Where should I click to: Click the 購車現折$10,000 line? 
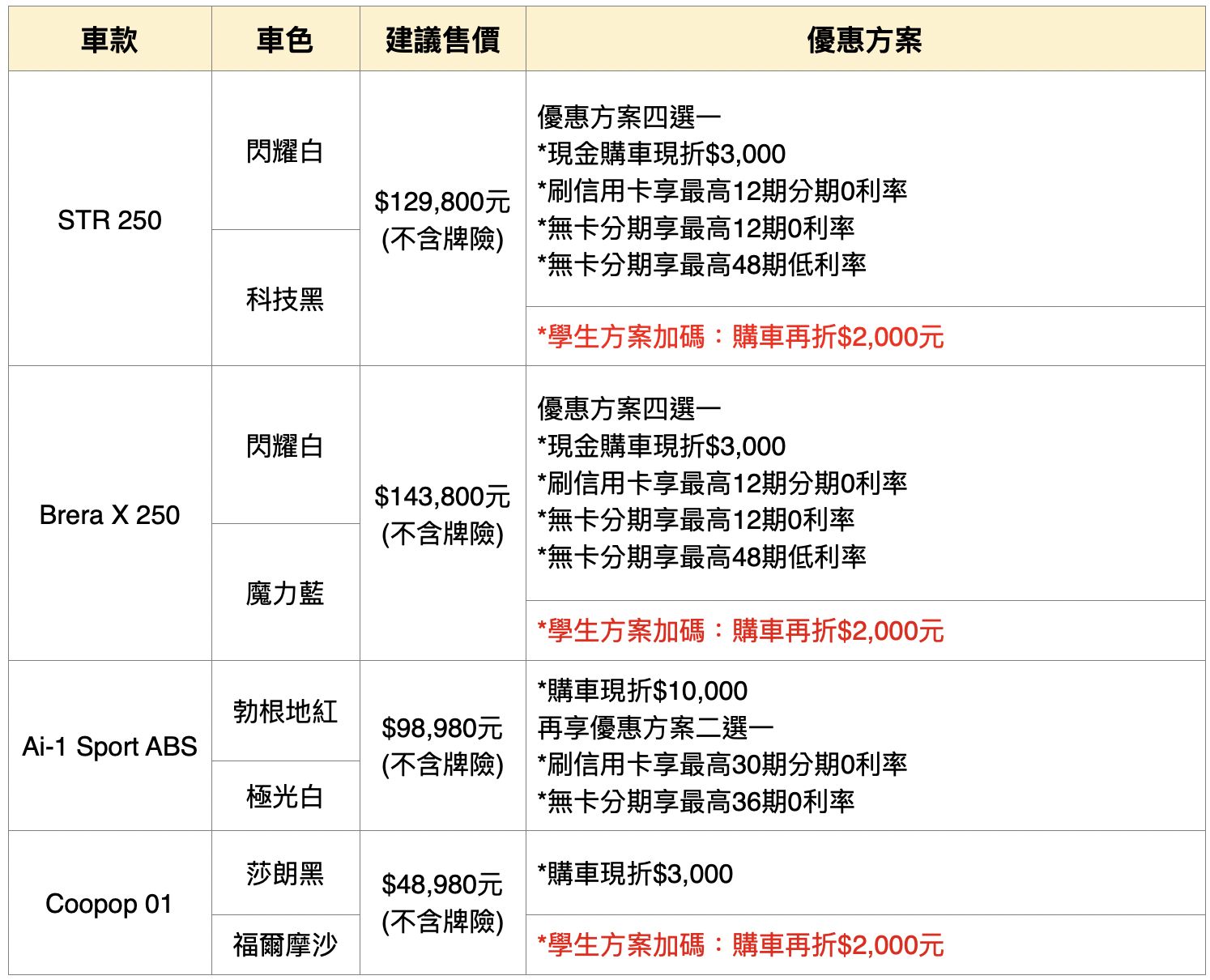[x=642, y=691]
